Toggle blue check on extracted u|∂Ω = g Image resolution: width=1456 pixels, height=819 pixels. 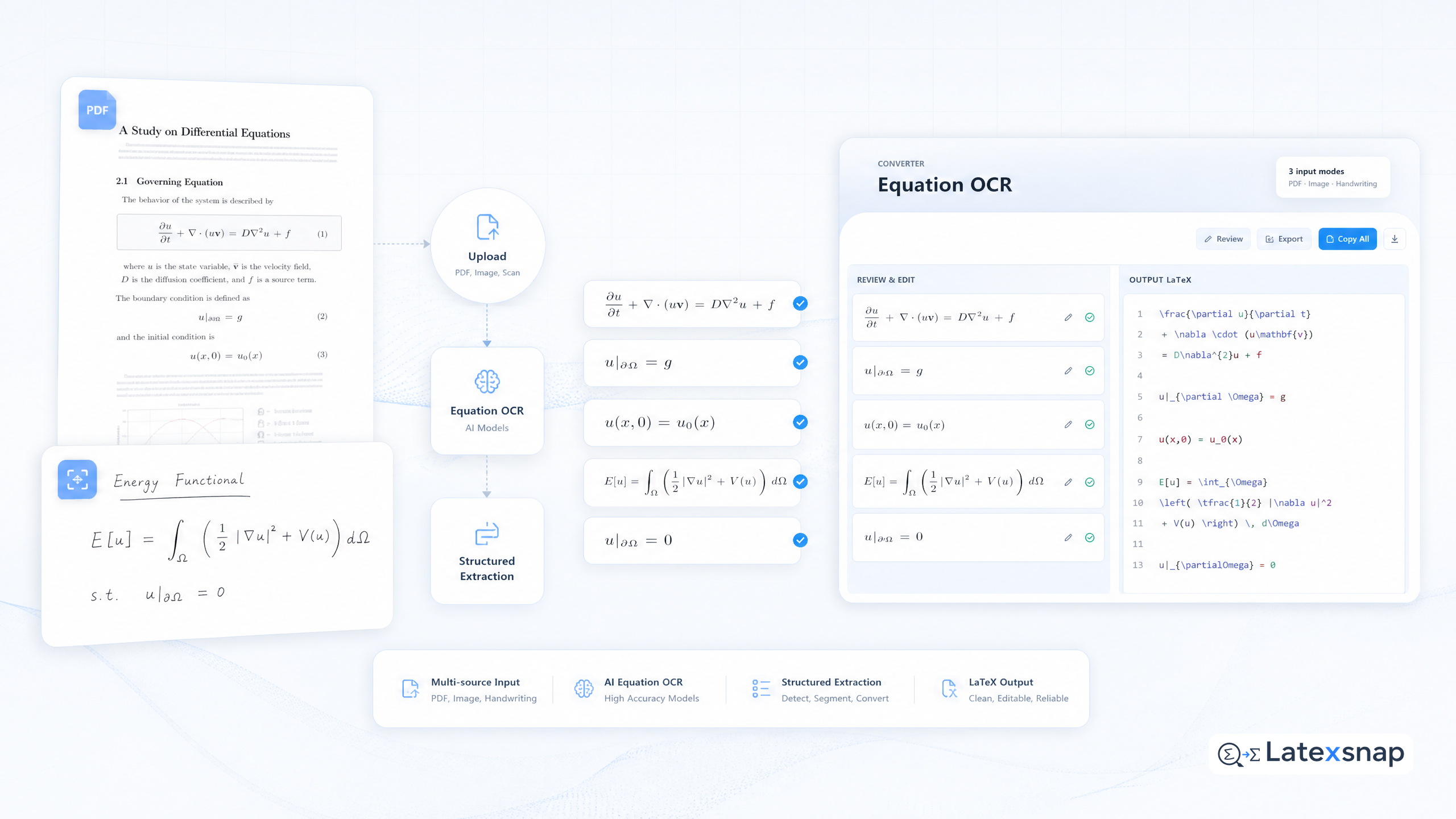800,363
